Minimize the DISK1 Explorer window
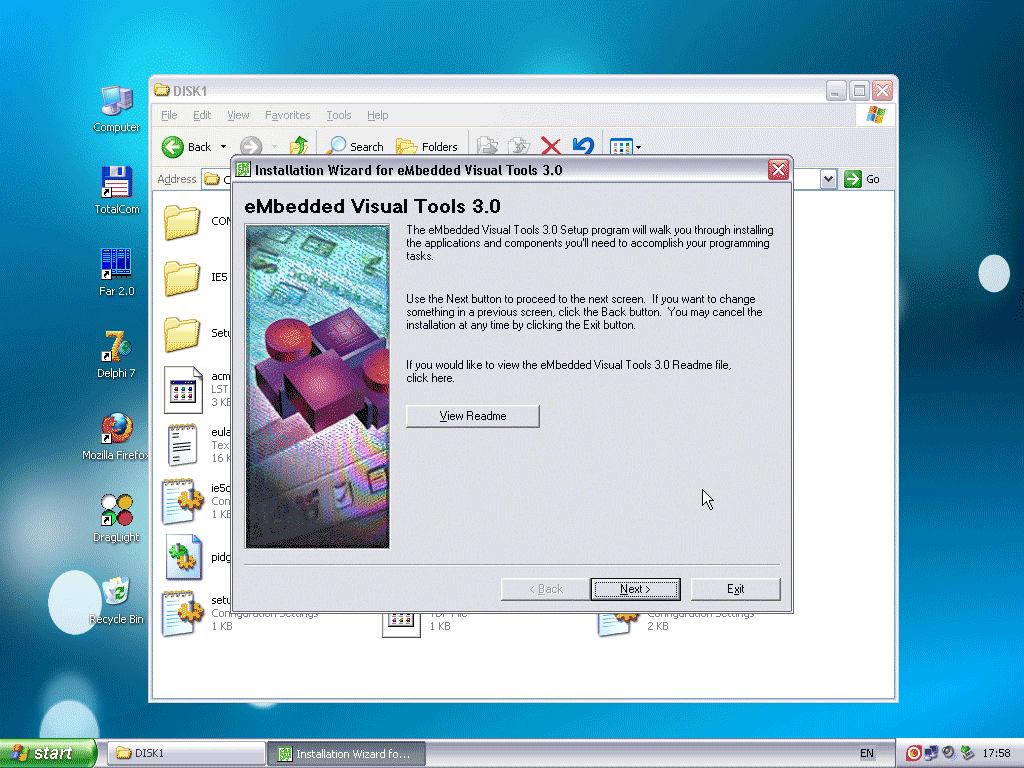 coord(836,91)
